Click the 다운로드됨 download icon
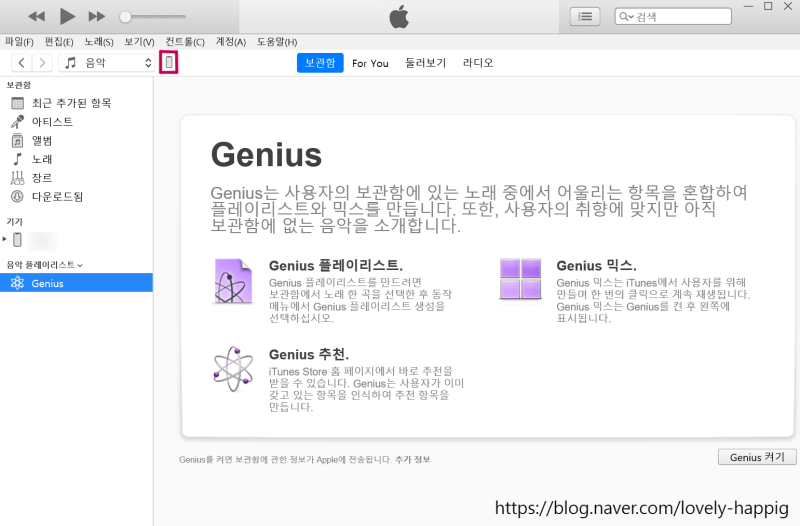Viewport: 800px width, 526px height. [x=17, y=196]
